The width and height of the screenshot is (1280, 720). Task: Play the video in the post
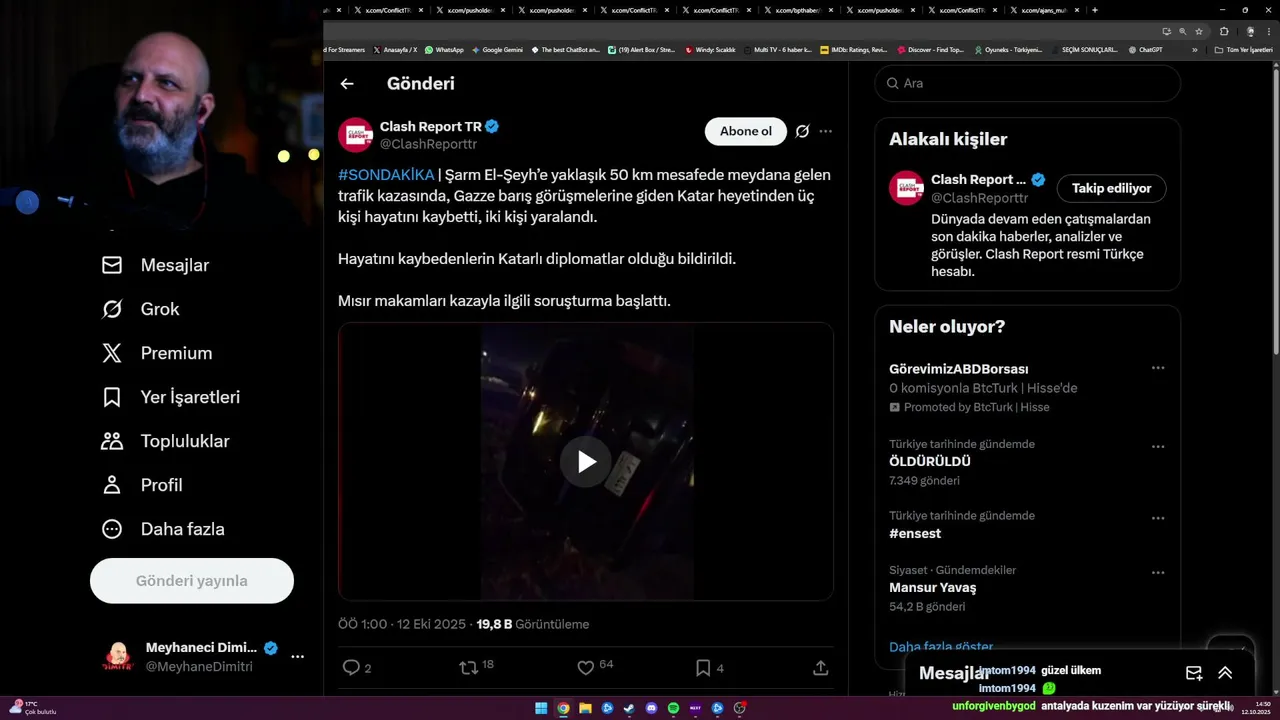[586, 461]
